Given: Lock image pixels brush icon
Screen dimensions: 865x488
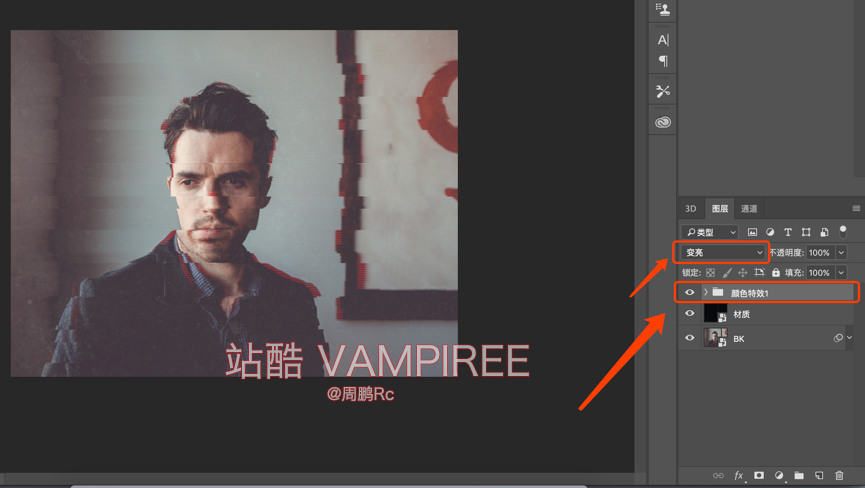Looking at the screenshot, I should [x=727, y=272].
